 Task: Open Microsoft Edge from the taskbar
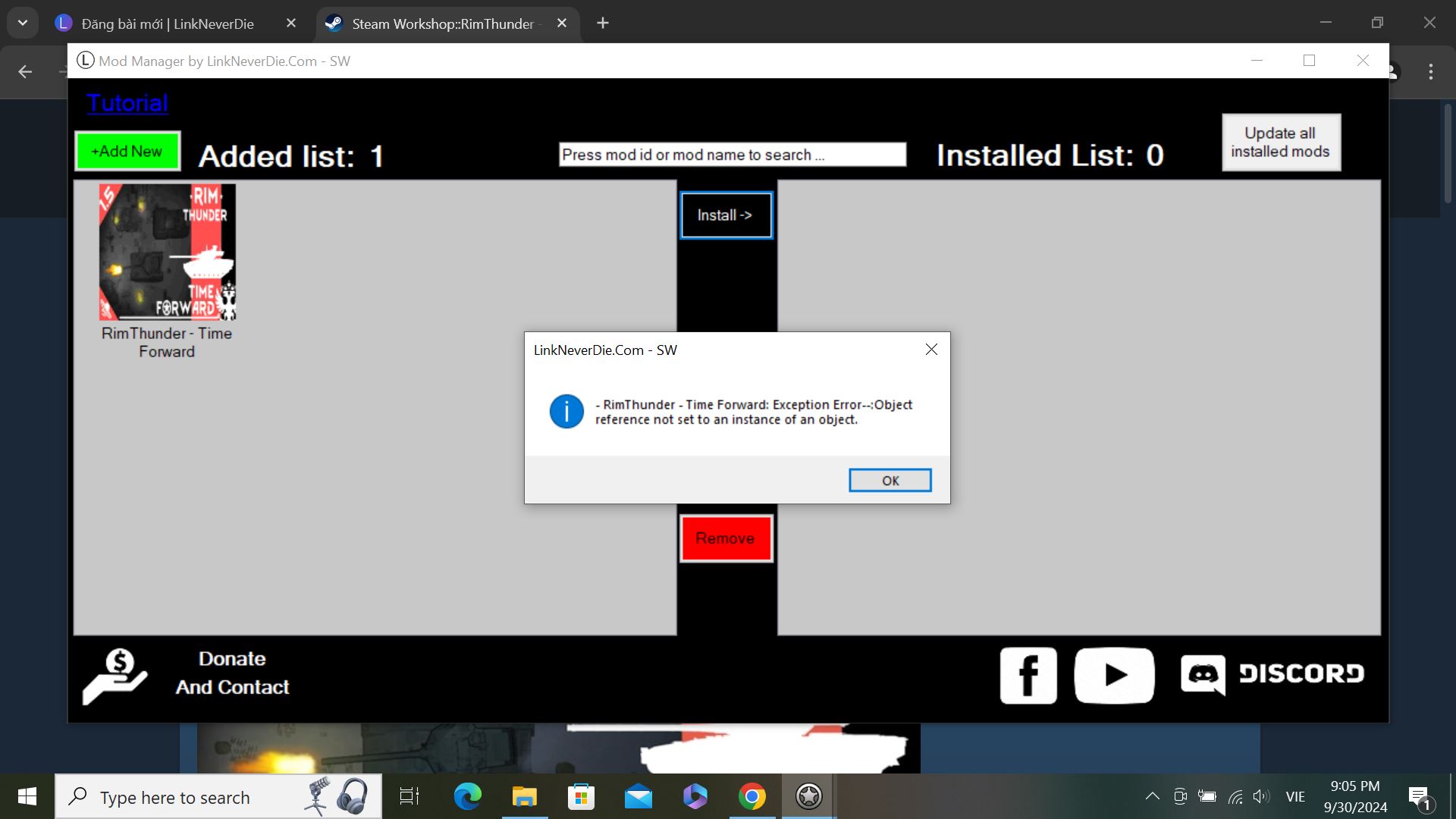467,796
